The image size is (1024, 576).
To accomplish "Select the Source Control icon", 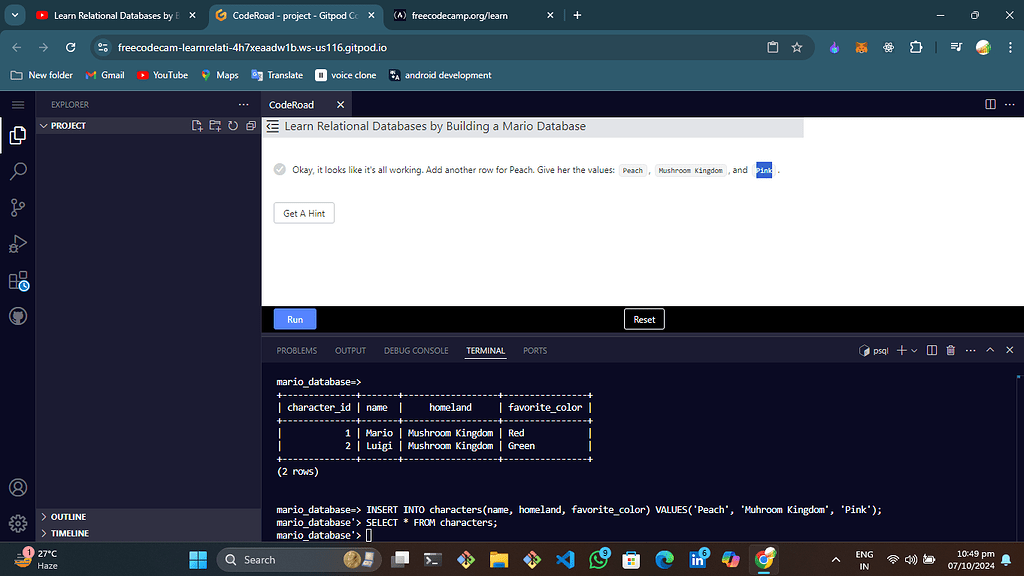I will (16, 207).
